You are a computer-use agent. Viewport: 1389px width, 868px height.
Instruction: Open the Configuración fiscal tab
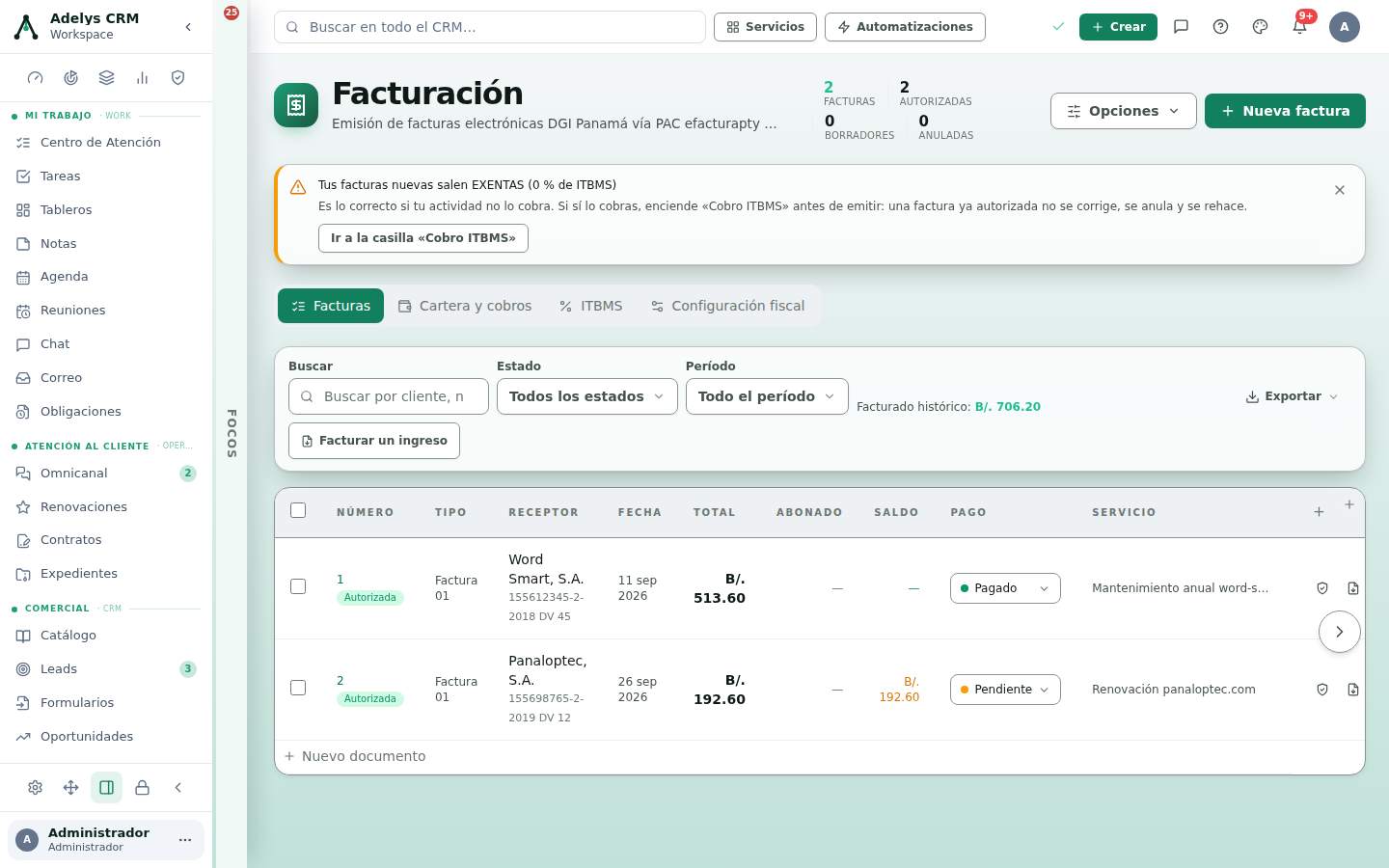(727, 306)
